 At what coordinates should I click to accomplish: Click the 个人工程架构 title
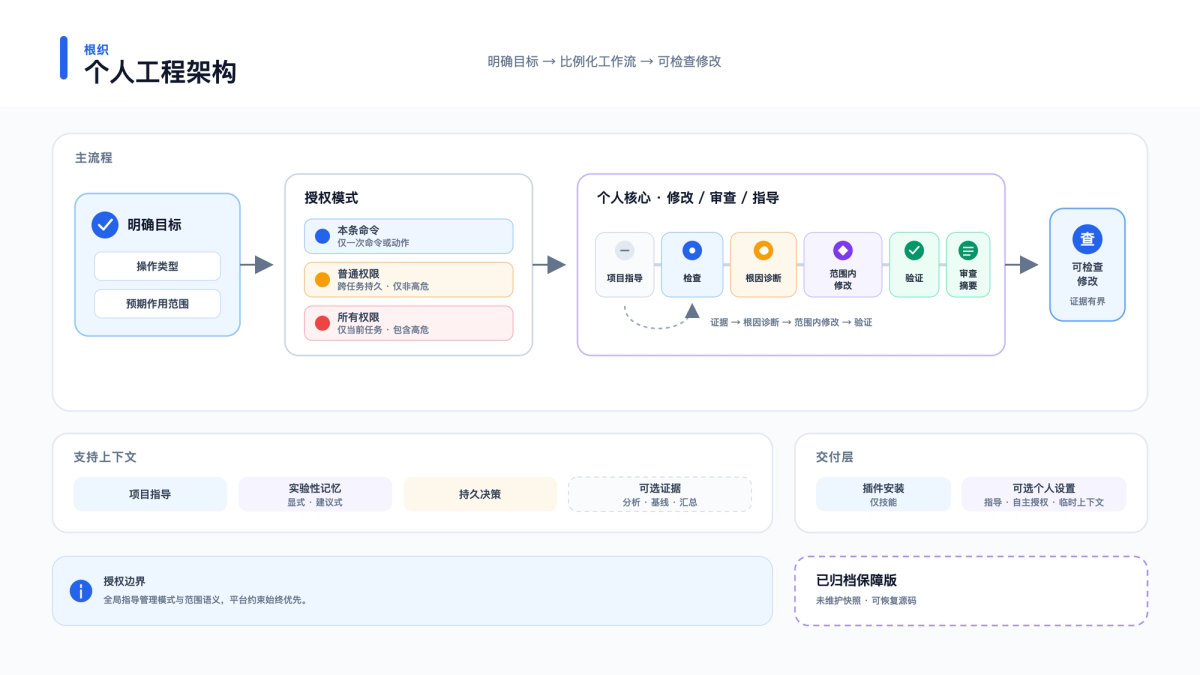click(160, 72)
